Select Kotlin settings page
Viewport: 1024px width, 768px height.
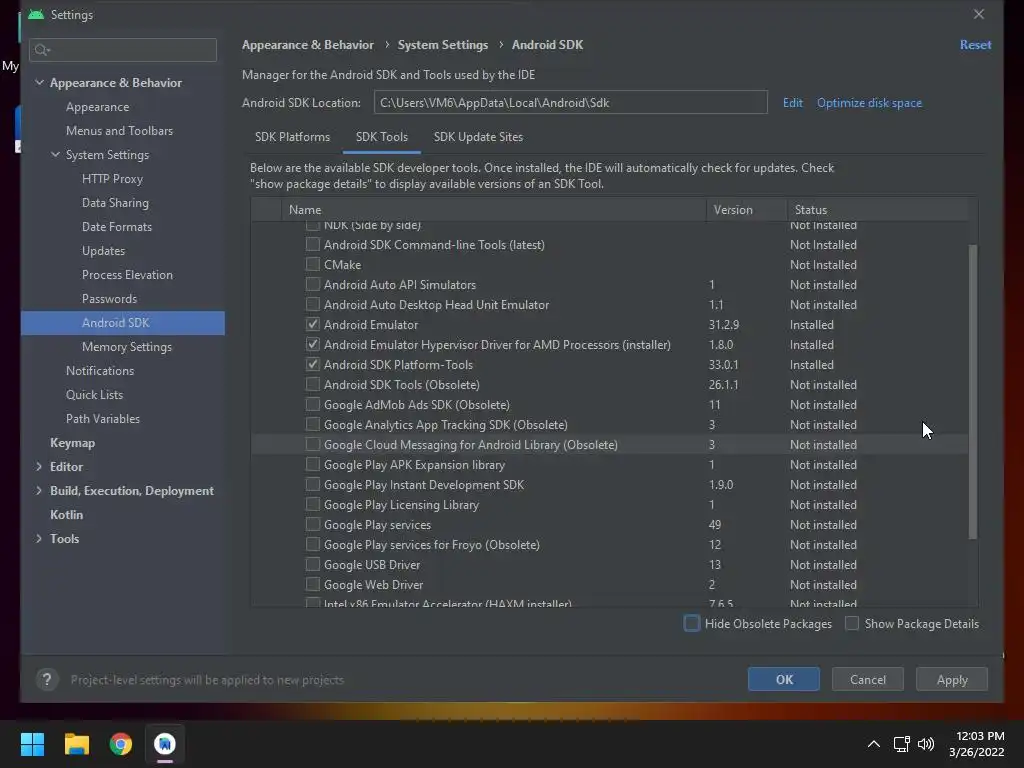click(66, 515)
